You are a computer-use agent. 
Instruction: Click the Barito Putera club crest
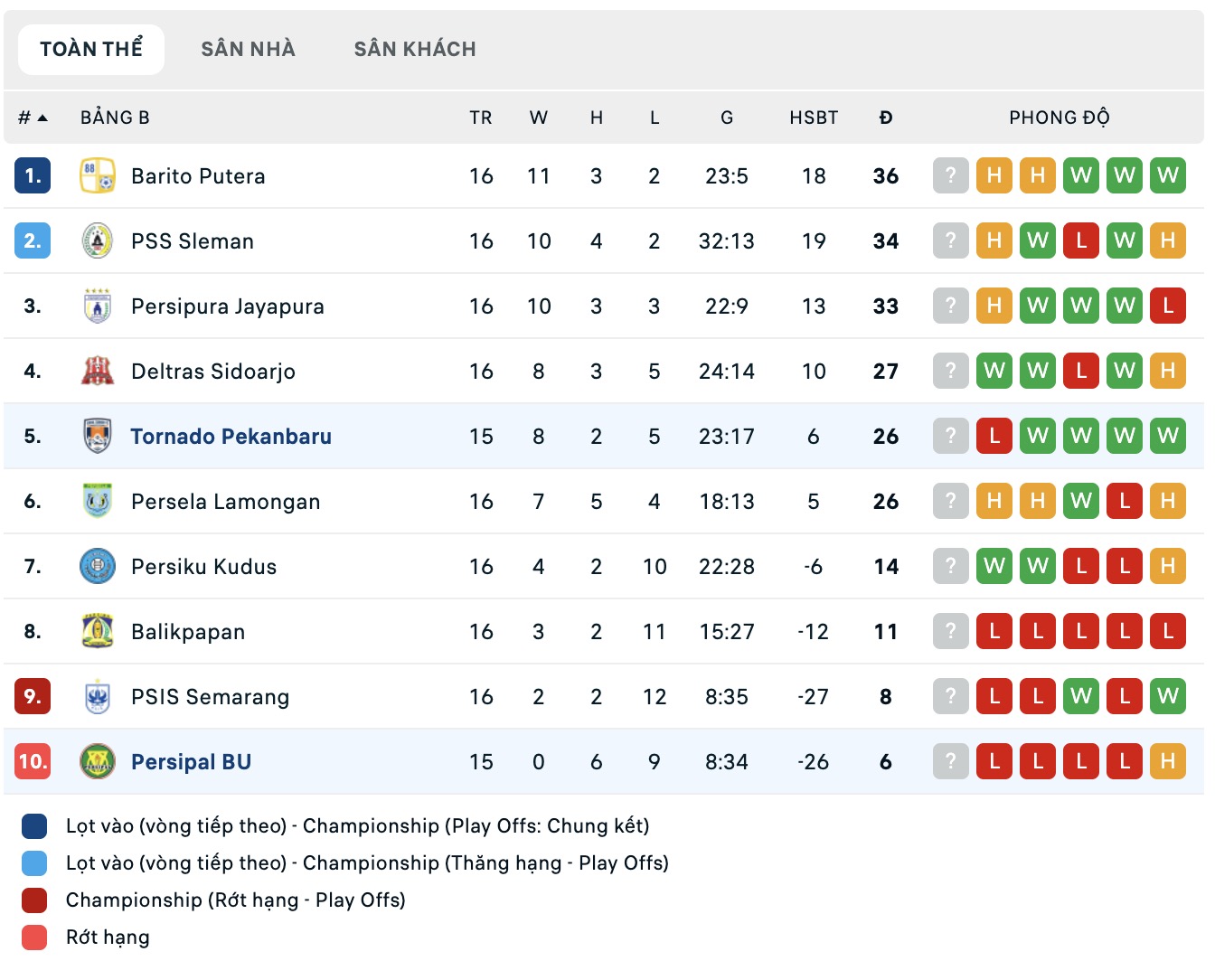(x=99, y=176)
